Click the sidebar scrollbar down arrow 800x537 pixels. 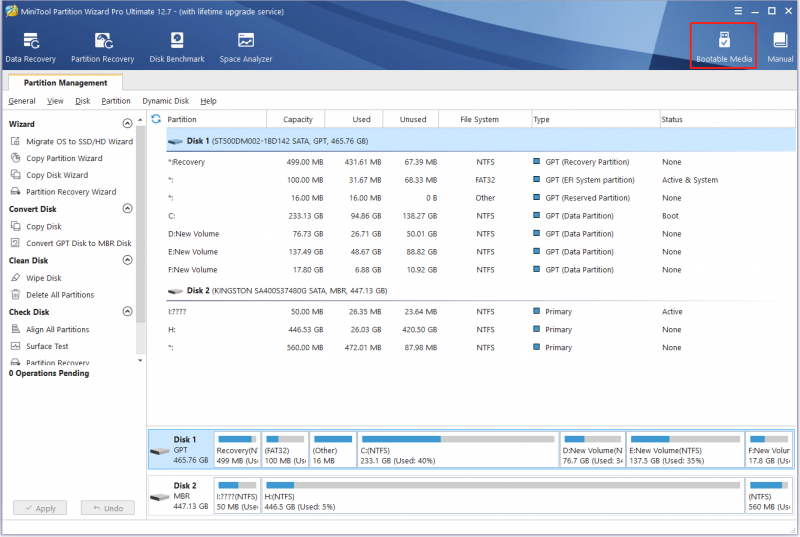[140, 361]
